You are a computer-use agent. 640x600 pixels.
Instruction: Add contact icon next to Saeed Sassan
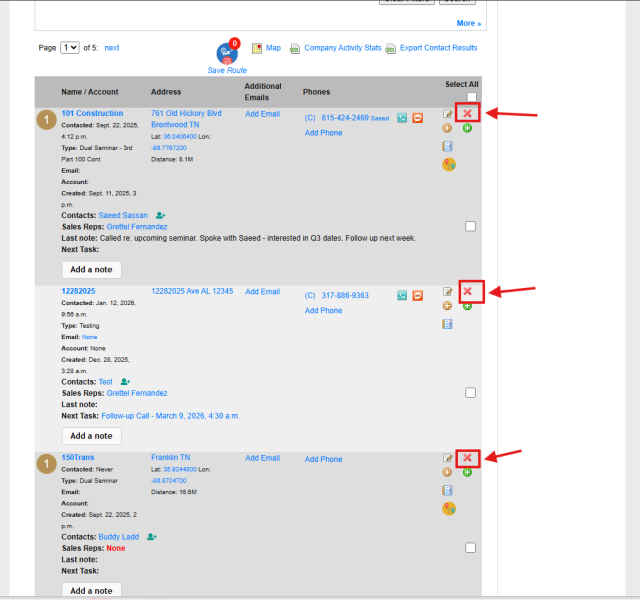pos(160,215)
